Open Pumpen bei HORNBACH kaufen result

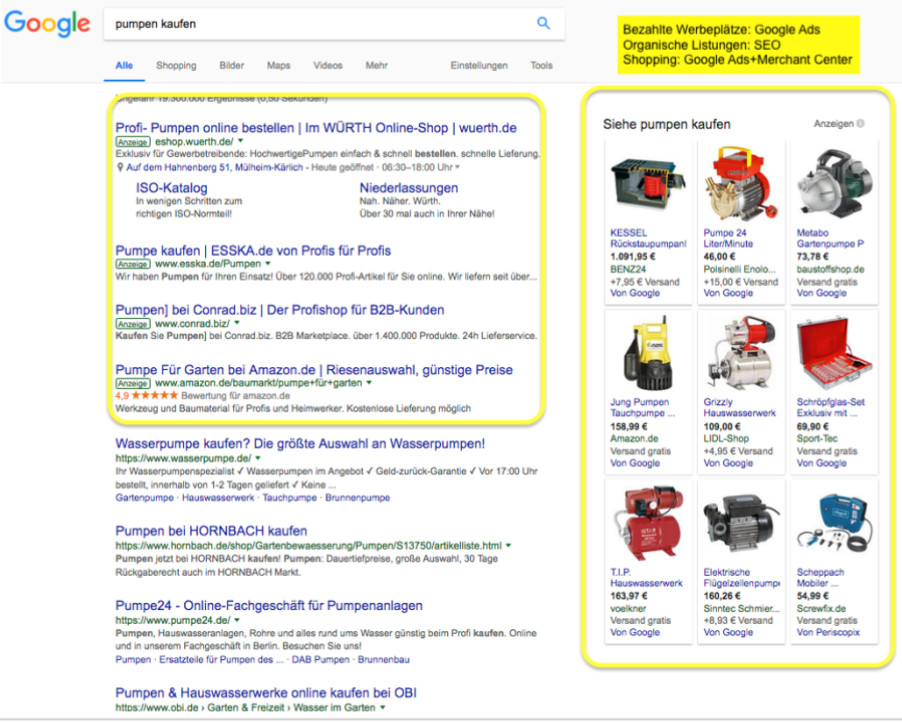point(211,531)
